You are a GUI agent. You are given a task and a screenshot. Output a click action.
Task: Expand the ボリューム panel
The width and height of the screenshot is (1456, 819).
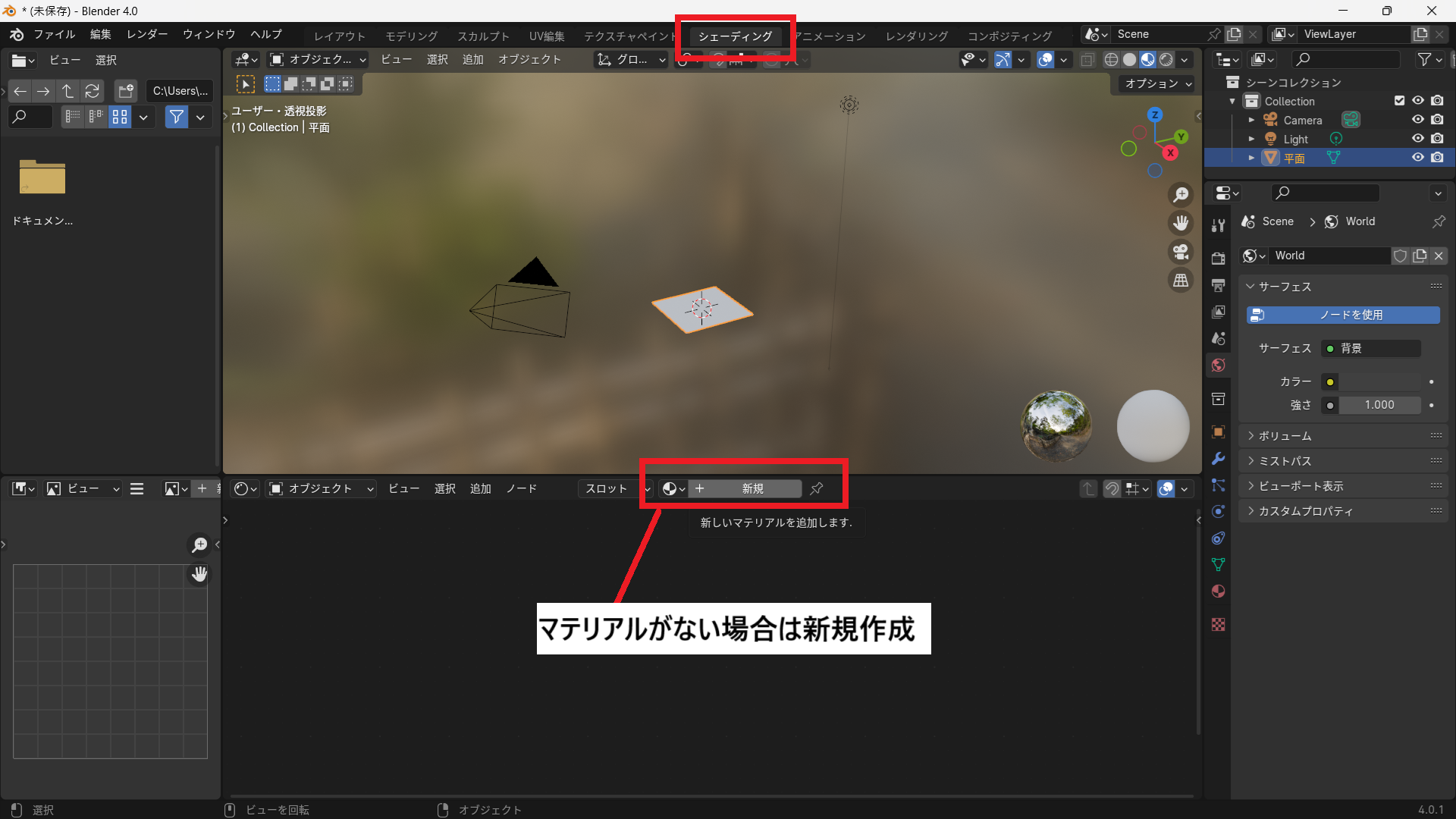(x=1285, y=436)
